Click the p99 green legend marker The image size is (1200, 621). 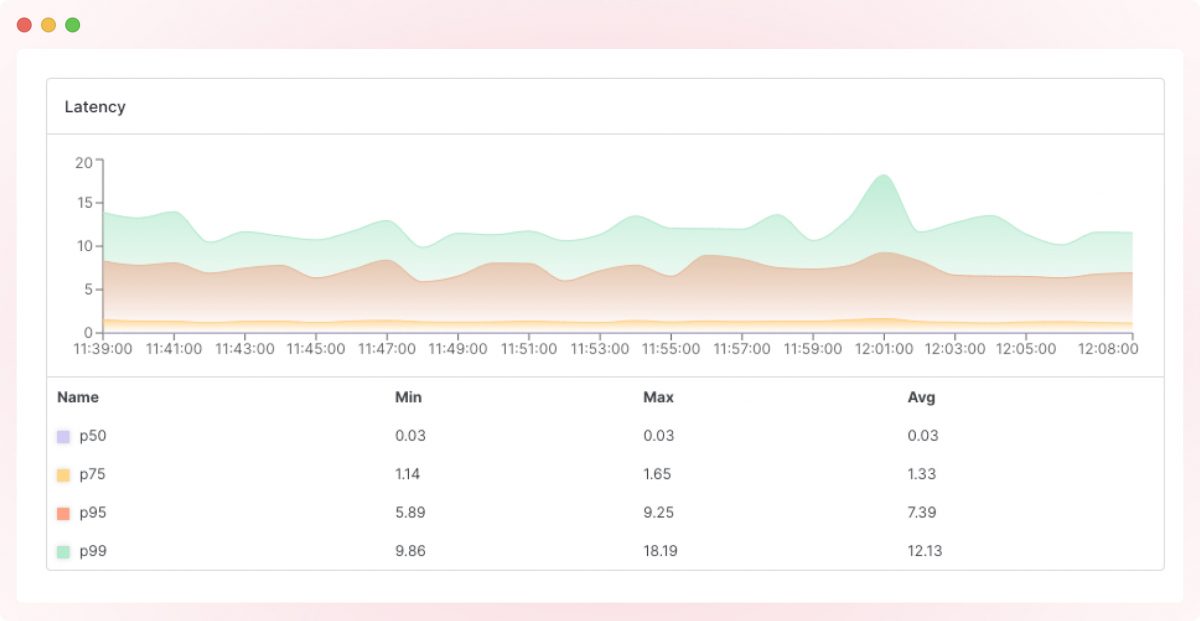[63, 550]
